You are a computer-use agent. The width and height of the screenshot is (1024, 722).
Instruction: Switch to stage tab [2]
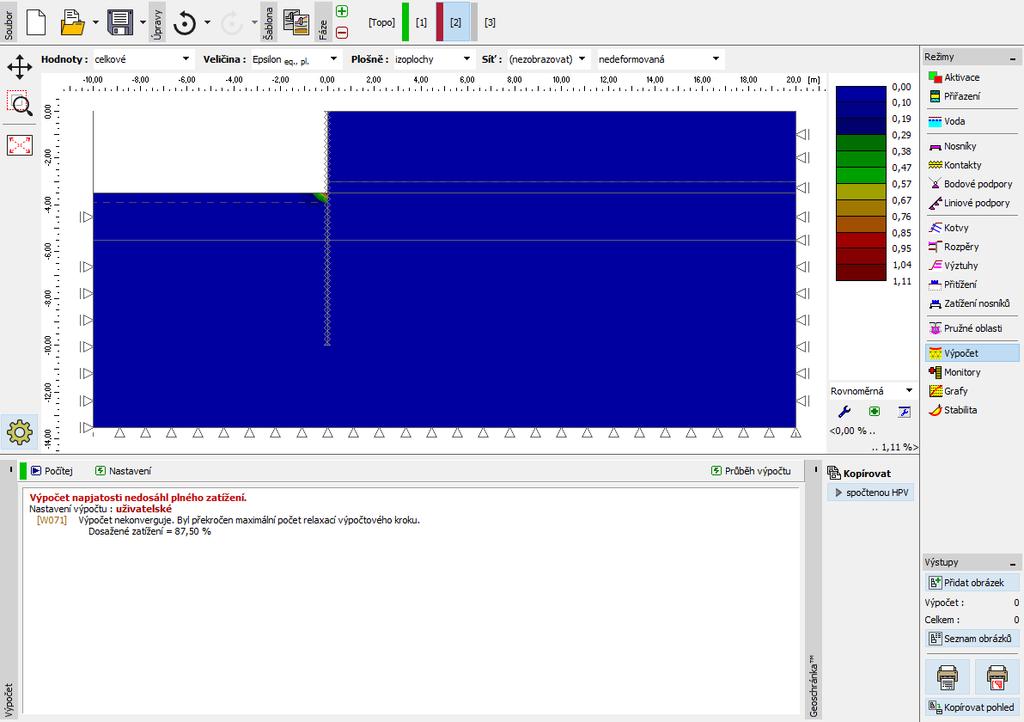456,22
